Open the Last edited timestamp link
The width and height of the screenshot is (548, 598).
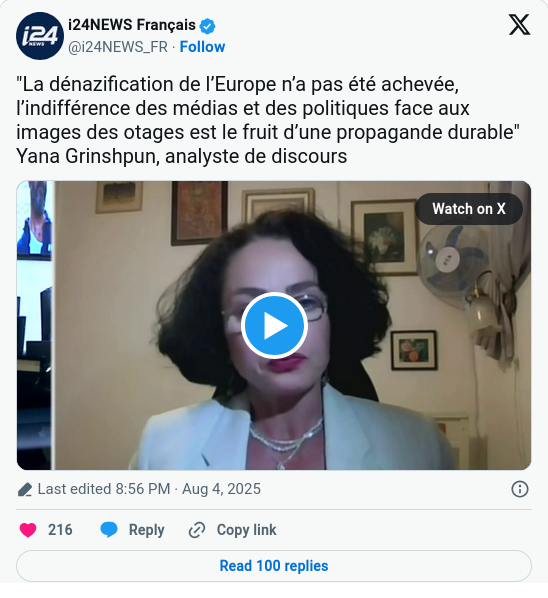pos(149,489)
